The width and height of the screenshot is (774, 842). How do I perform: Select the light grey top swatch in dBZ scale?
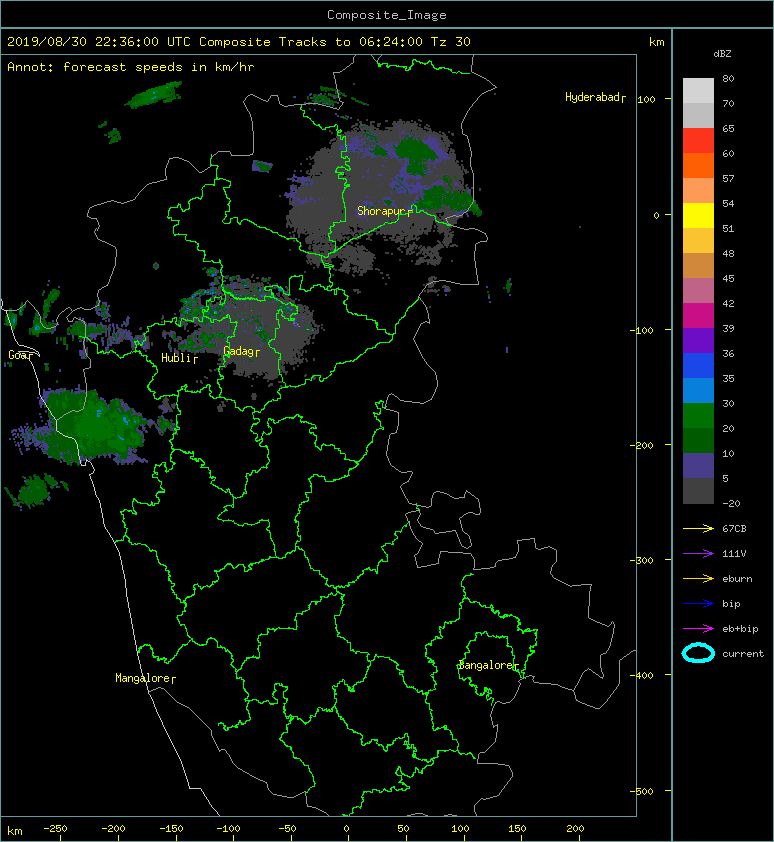(x=698, y=91)
